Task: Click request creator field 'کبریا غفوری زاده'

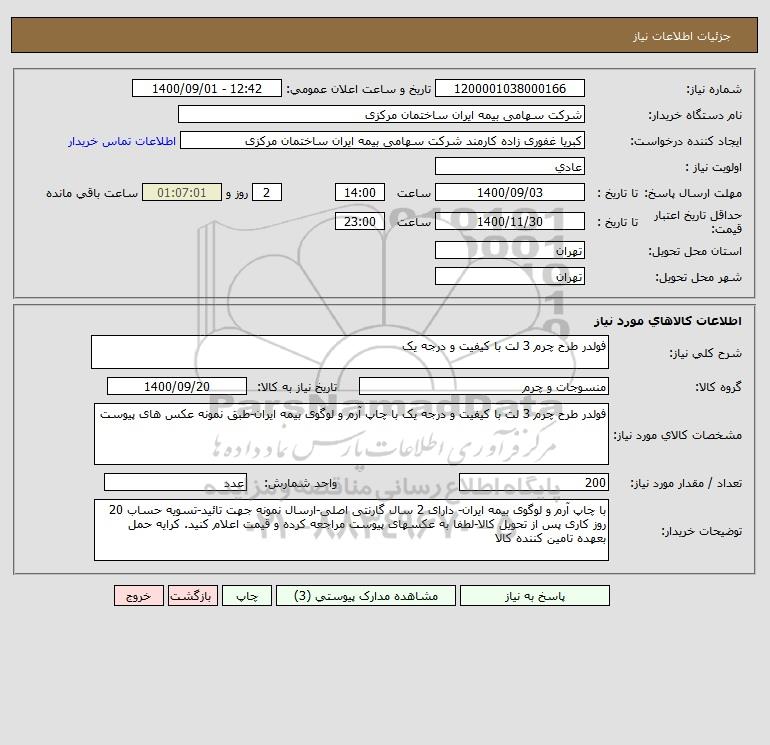Action: tap(382, 140)
